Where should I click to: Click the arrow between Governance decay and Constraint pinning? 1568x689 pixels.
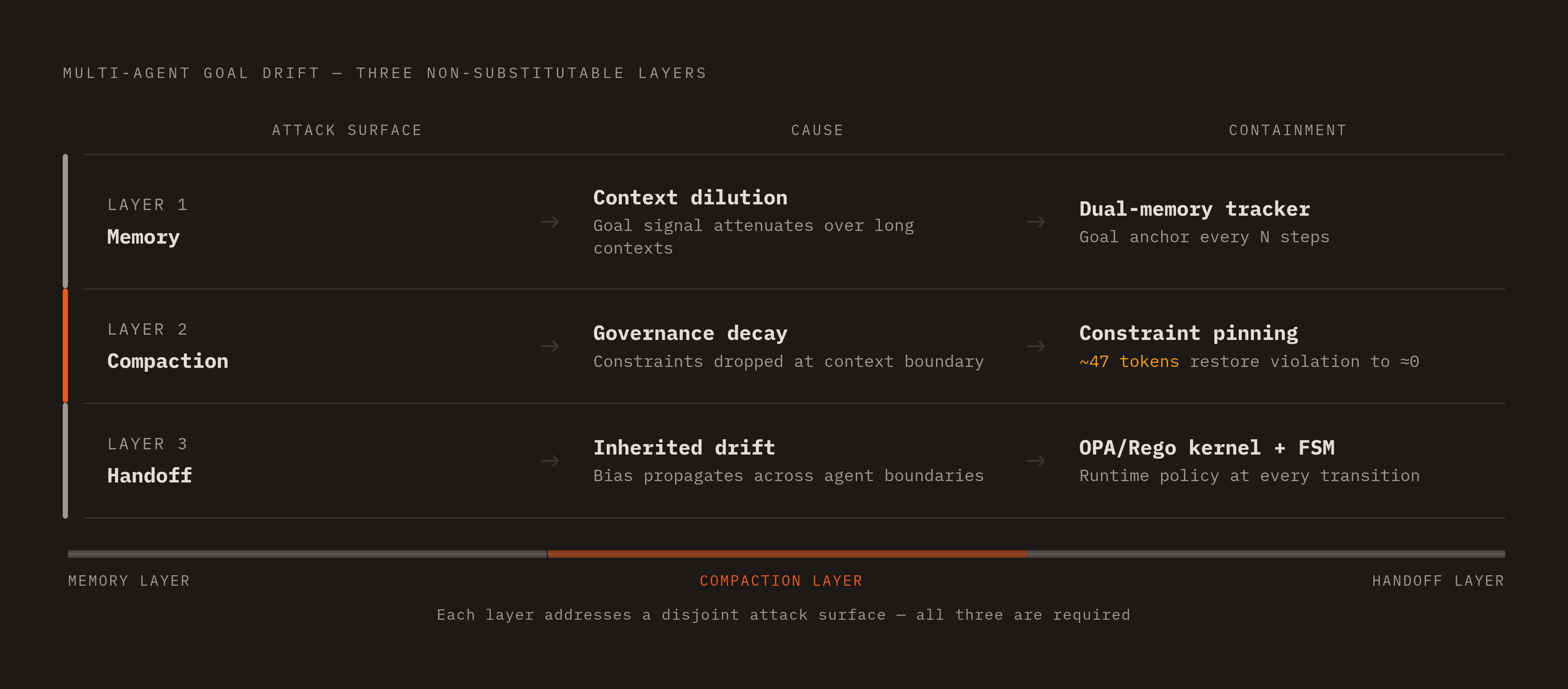(1035, 346)
